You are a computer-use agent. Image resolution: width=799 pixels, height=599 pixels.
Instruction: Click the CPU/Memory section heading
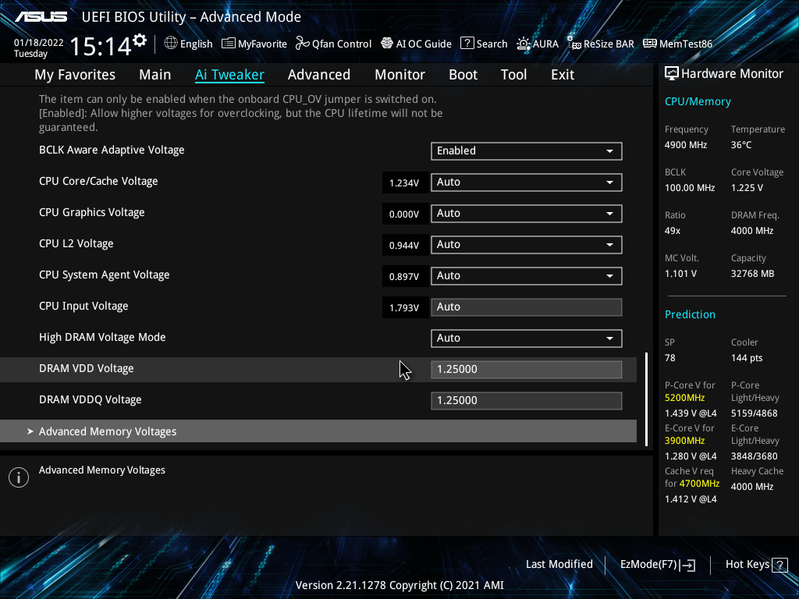tap(698, 101)
